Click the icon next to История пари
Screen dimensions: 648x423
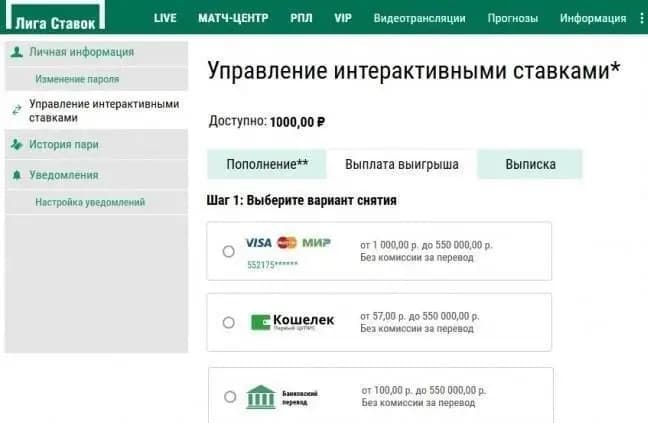click(x=17, y=145)
